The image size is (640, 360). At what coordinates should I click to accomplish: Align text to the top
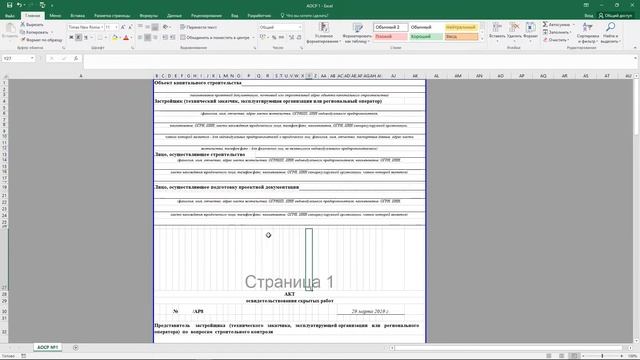140,27
